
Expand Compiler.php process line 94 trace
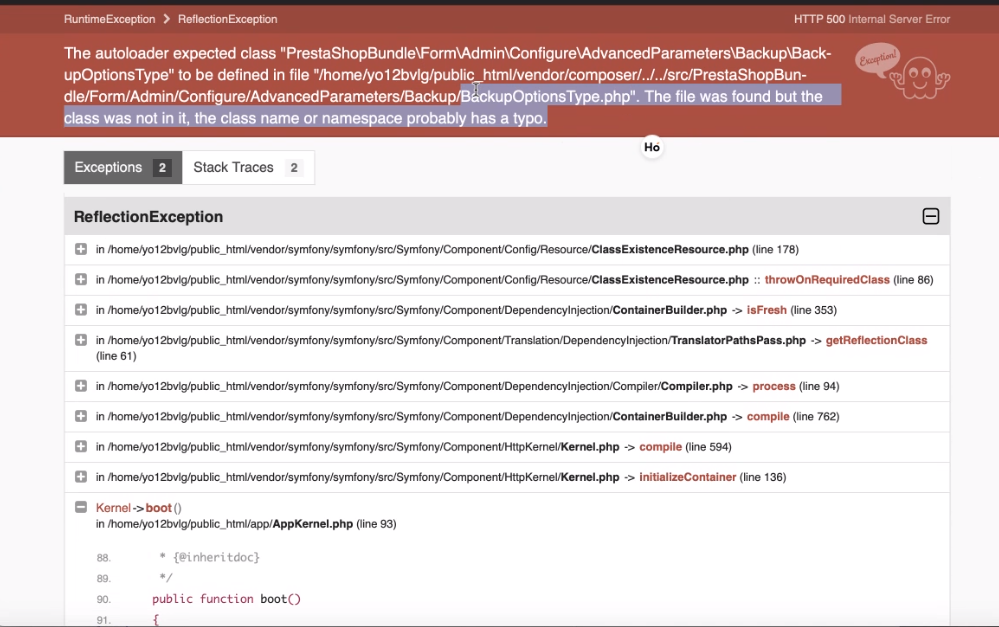81,386
